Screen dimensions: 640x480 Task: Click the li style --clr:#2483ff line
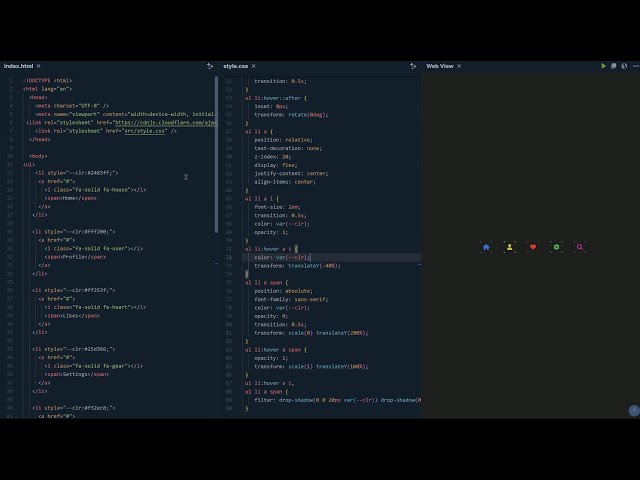pyautogui.click(x=77, y=173)
